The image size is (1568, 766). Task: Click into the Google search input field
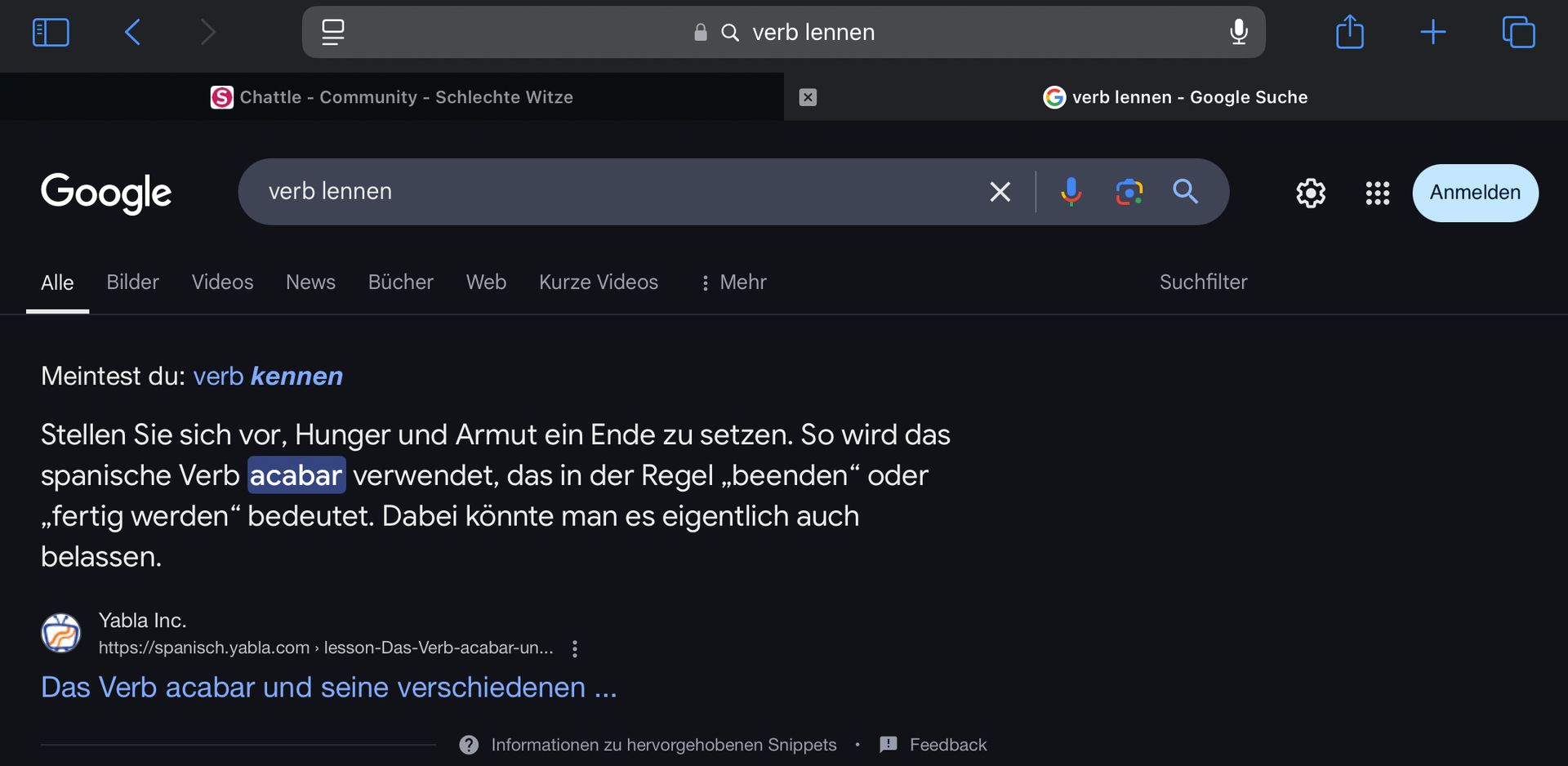[x=612, y=192]
